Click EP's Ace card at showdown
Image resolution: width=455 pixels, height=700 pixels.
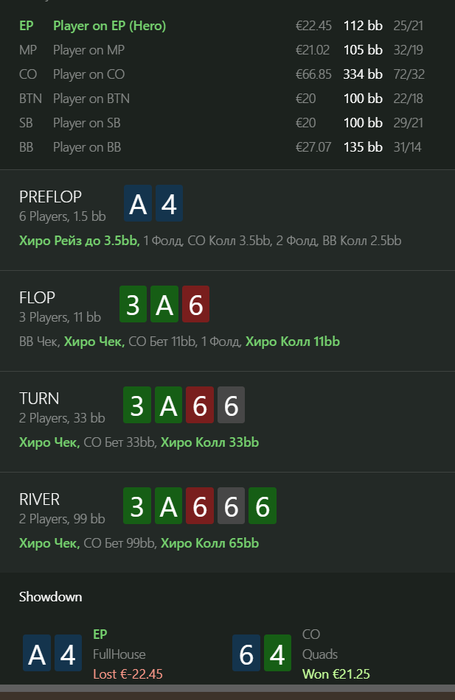[37, 653]
